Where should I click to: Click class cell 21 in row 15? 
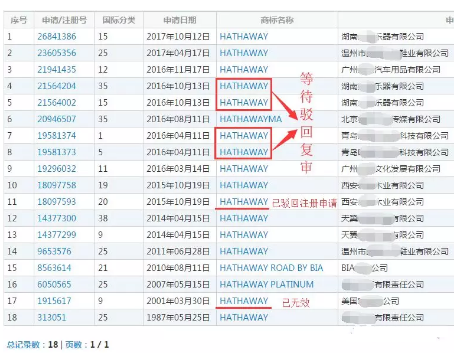coord(103,268)
